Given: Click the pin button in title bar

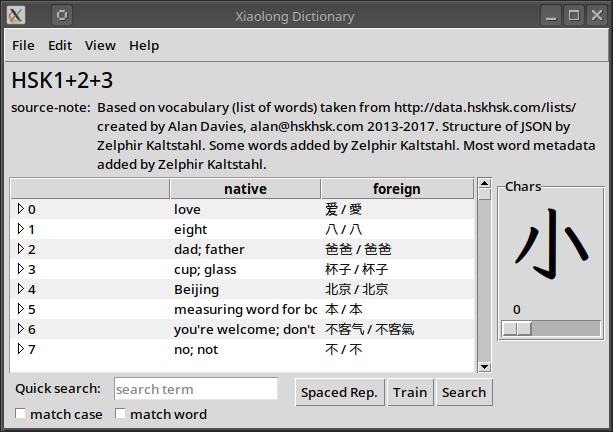Looking at the screenshot, I should 62,15.
